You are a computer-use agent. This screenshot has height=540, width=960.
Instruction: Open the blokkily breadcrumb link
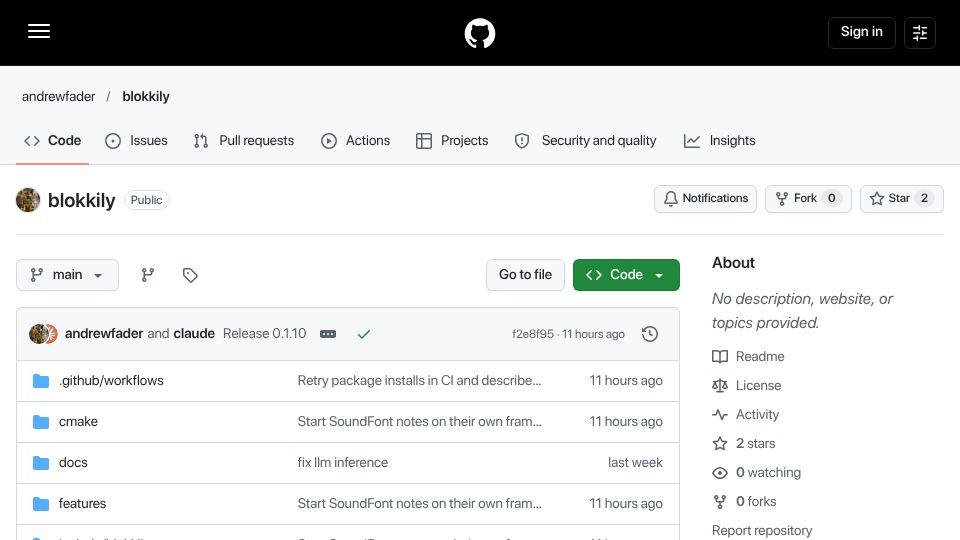pos(146,97)
